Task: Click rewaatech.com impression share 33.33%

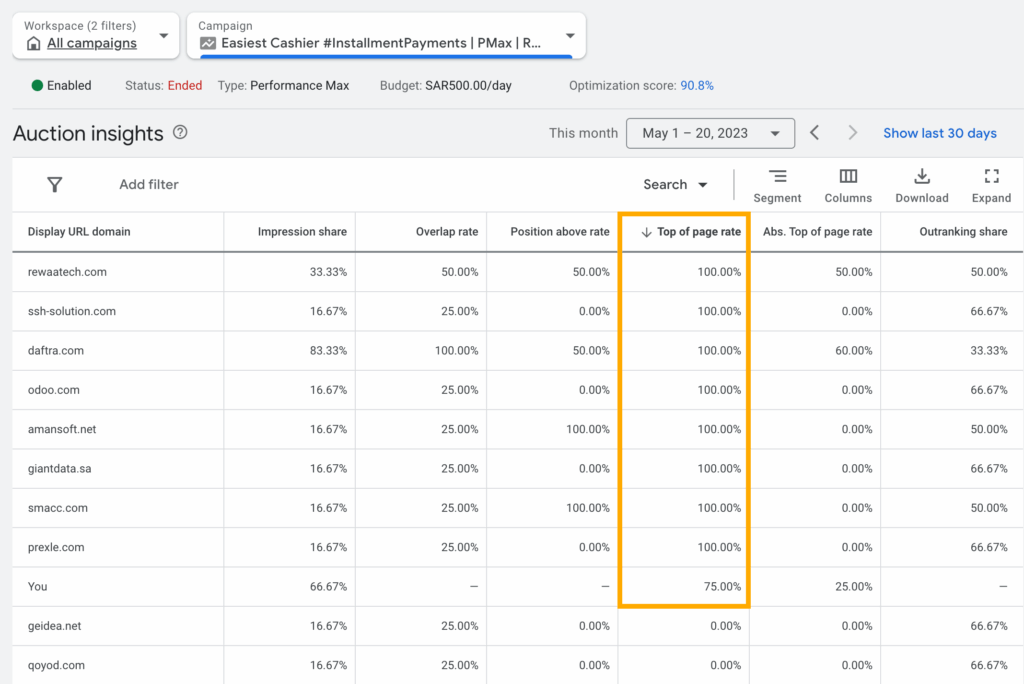Action: coord(328,272)
